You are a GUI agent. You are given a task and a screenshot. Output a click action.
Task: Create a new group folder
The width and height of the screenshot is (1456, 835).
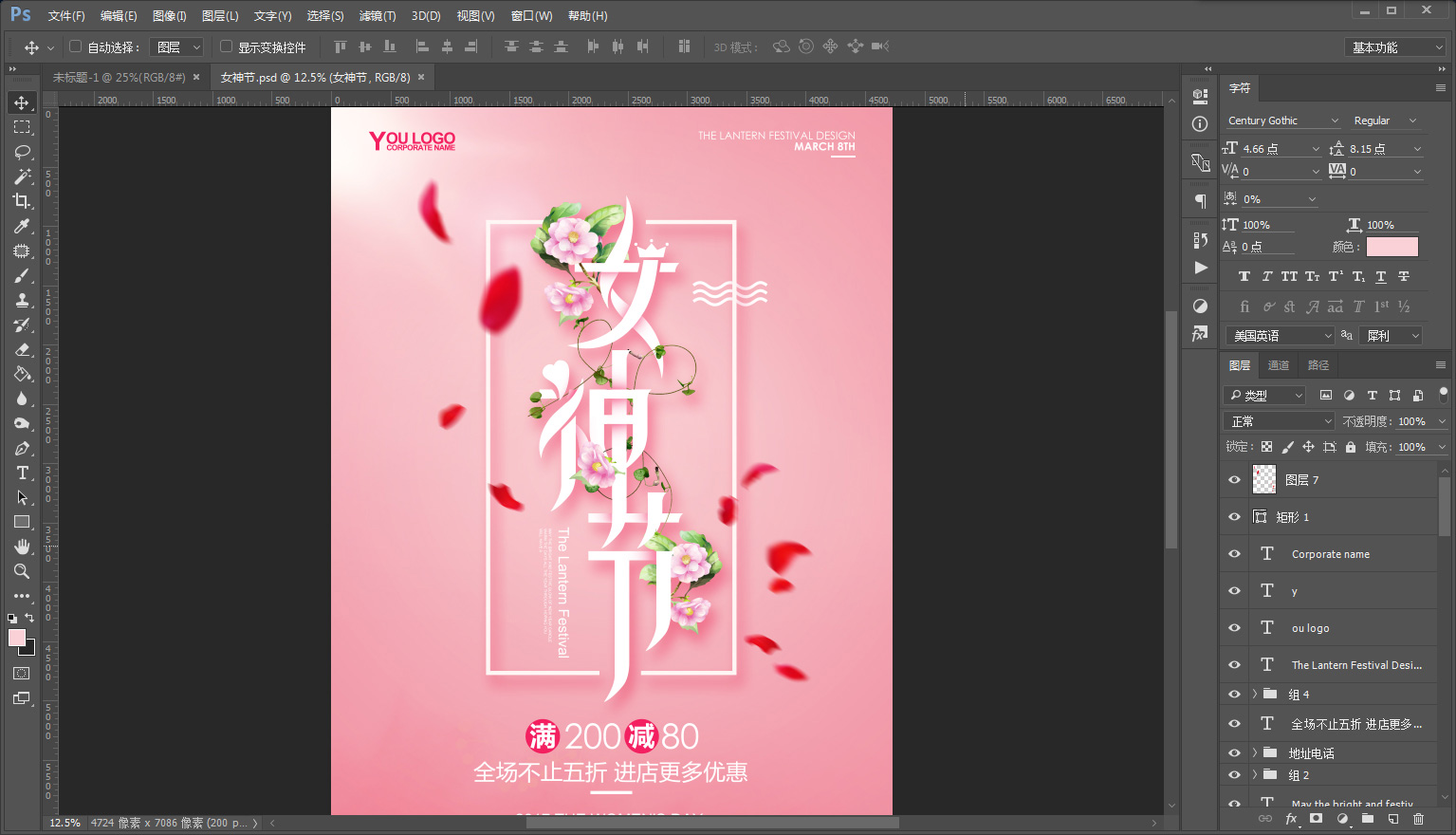pyautogui.click(x=1367, y=818)
